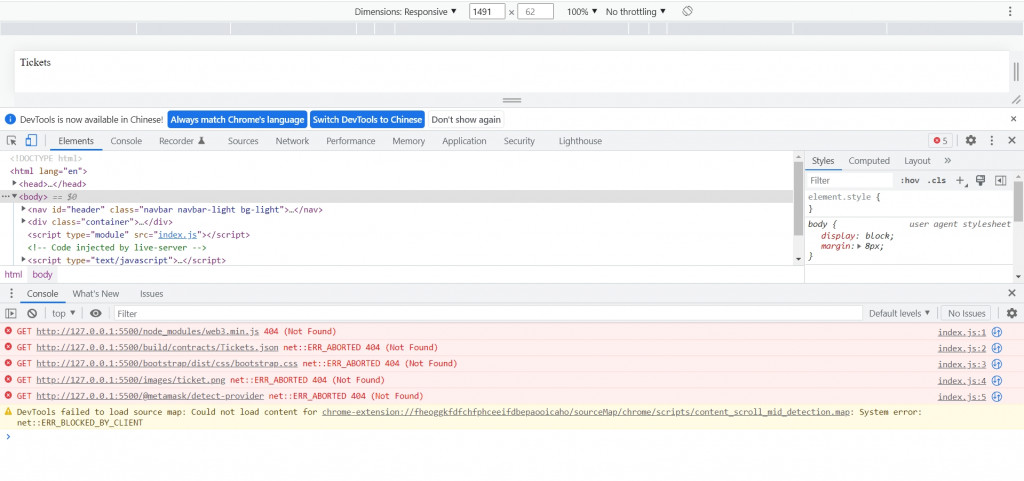This screenshot has width=1024, height=481.
Task: Open the index.js:4 source link
Action: pos(962,380)
